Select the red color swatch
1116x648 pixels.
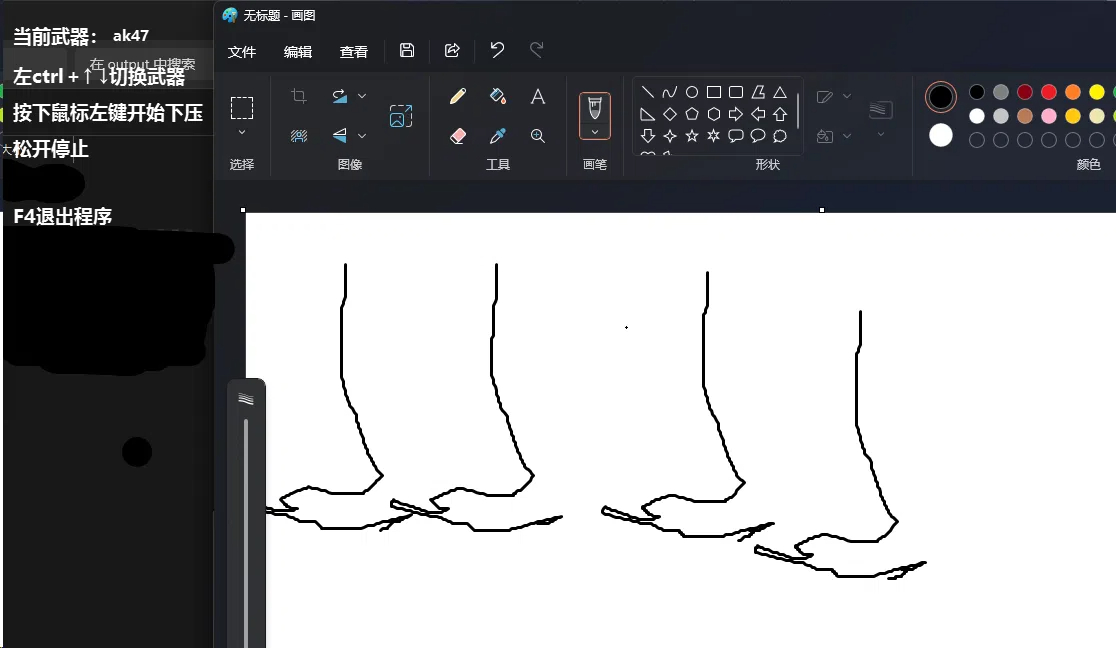click(x=1047, y=91)
